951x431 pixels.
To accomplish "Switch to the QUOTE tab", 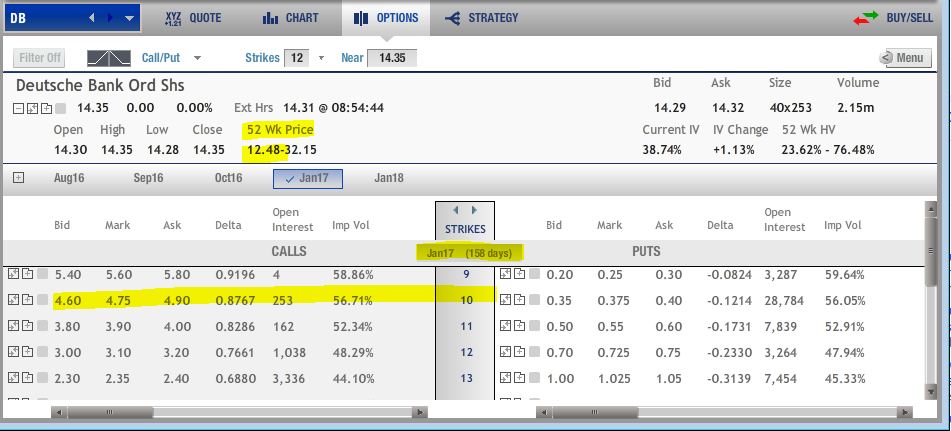I will (x=193, y=18).
